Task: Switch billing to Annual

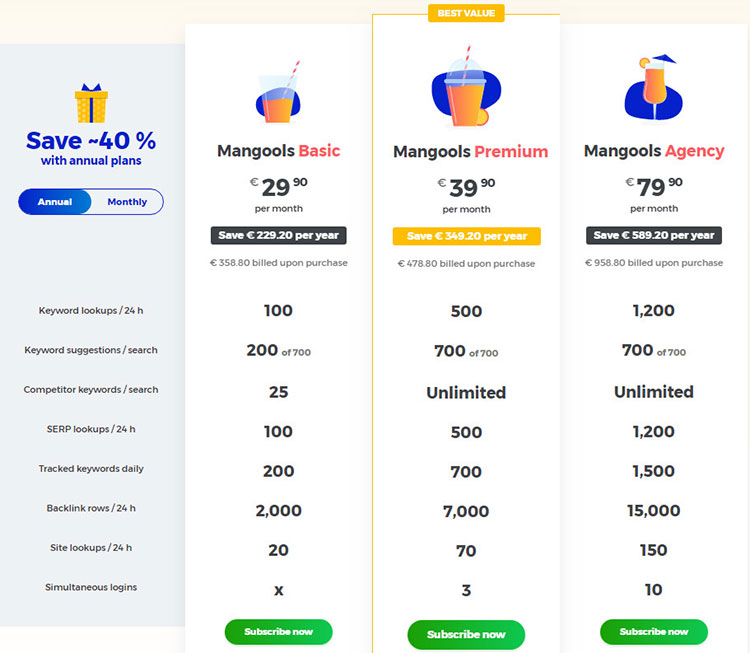Action: tap(55, 202)
